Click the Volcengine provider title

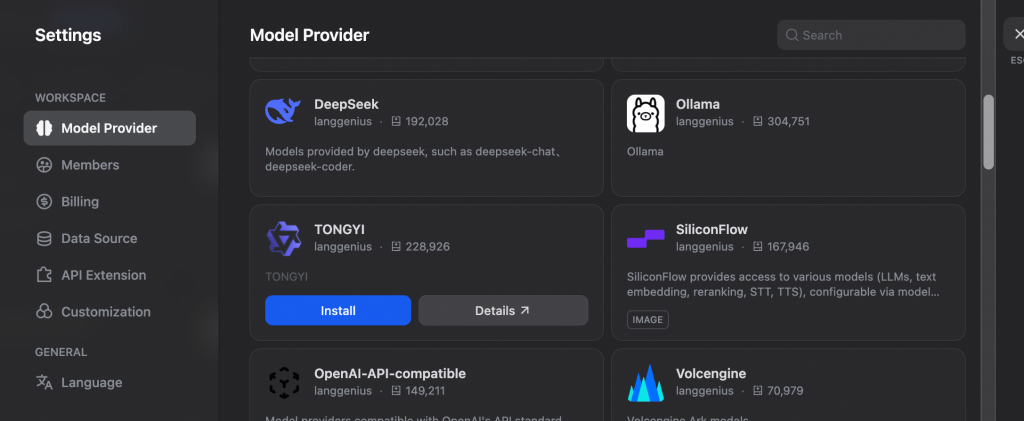point(711,374)
